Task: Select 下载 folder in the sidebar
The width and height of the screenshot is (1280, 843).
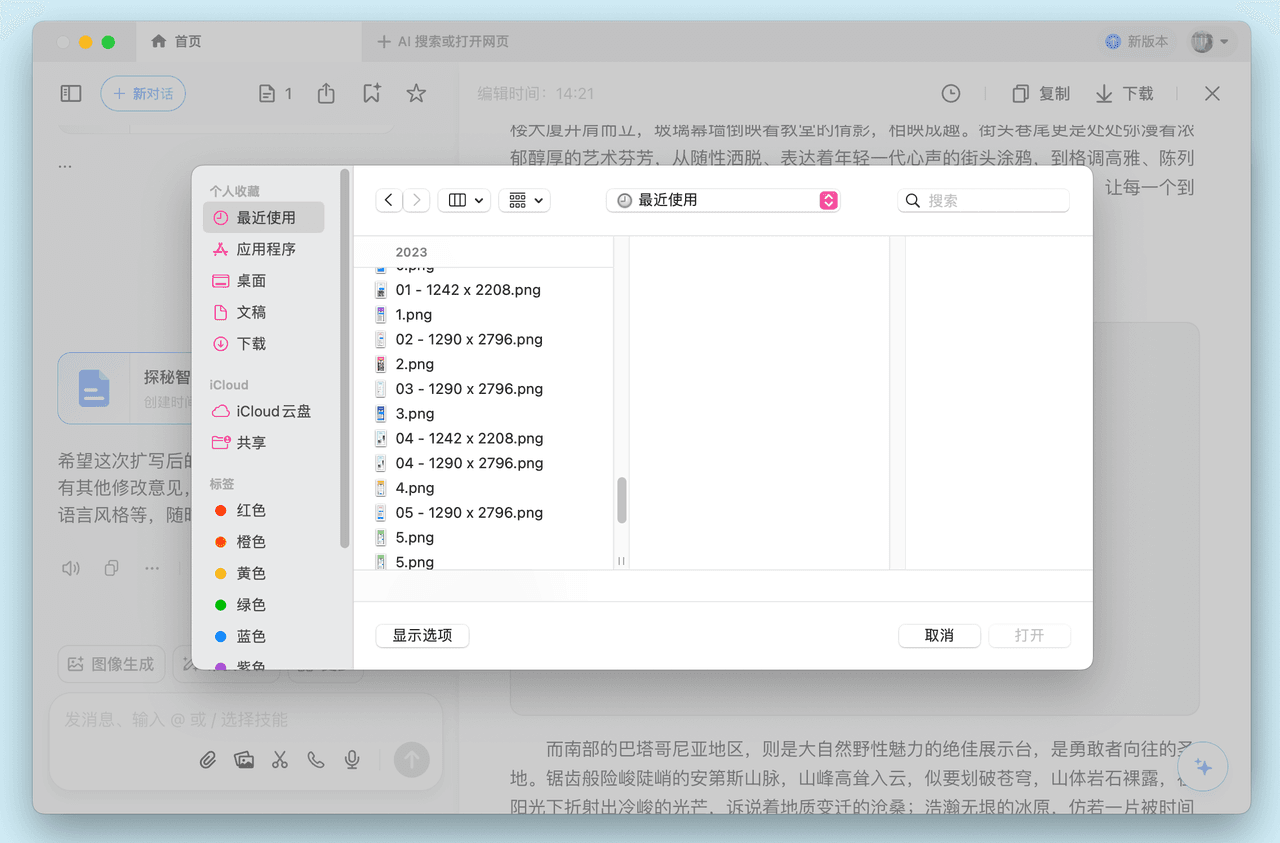Action: (x=251, y=343)
